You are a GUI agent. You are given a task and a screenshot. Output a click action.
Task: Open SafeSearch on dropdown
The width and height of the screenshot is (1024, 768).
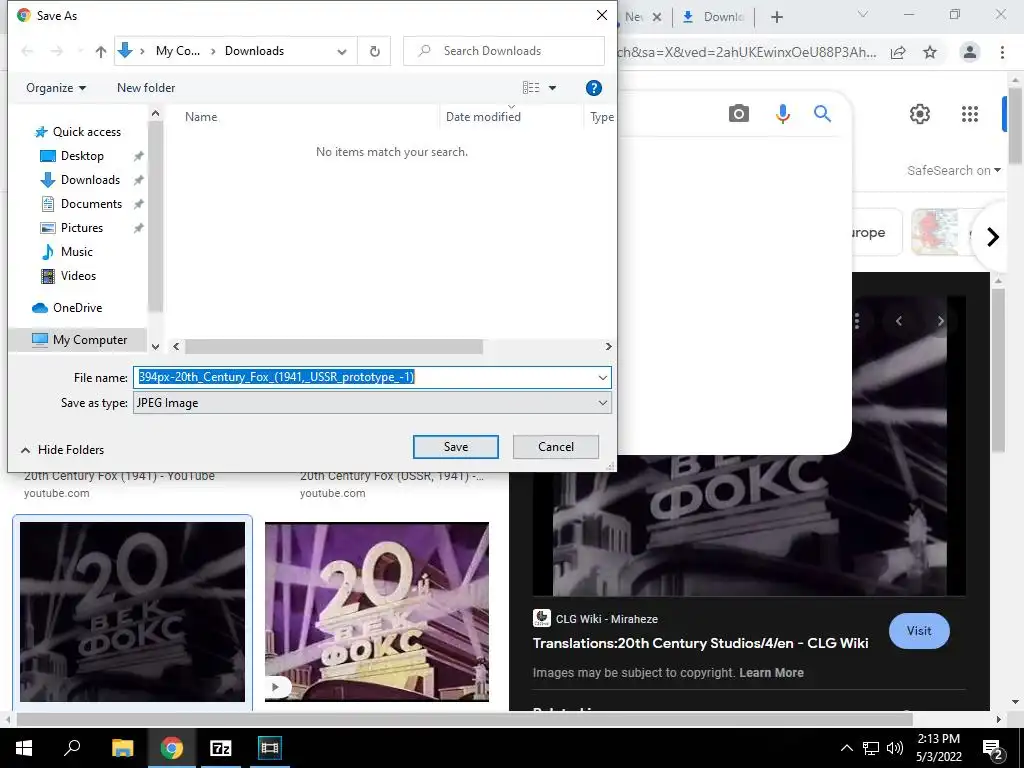pos(953,170)
